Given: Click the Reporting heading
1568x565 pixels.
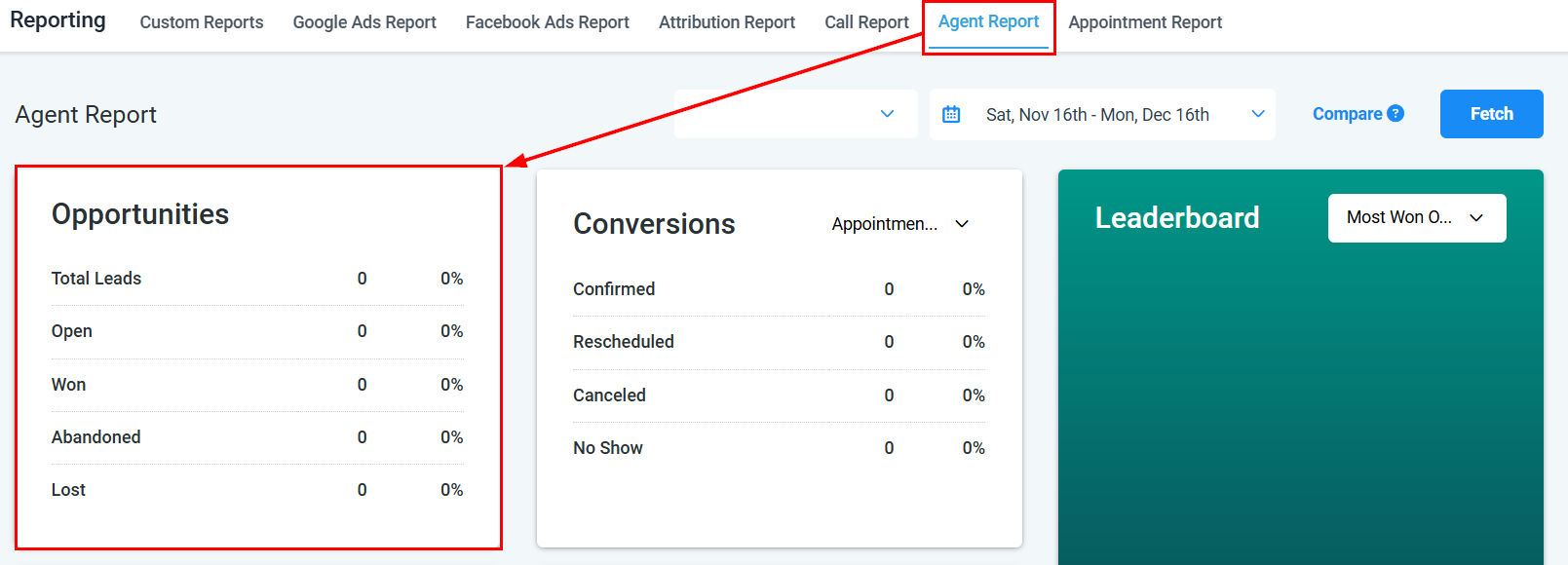Looking at the screenshot, I should [57, 20].
